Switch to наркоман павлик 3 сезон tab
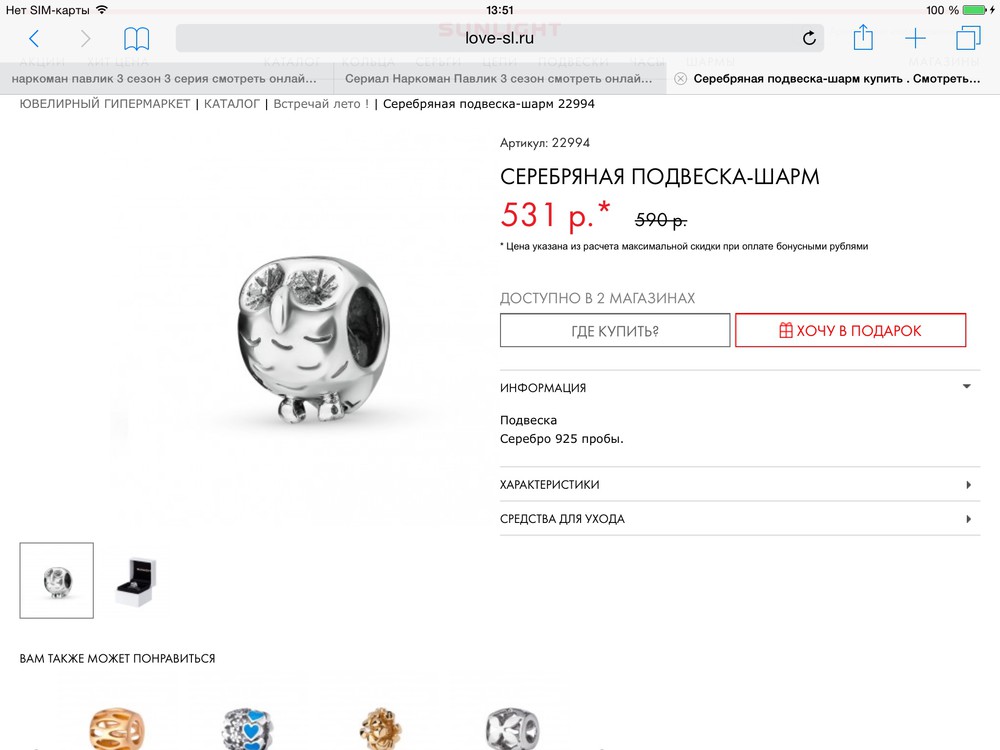The width and height of the screenshot is (1000, 750). pos(166,79)
